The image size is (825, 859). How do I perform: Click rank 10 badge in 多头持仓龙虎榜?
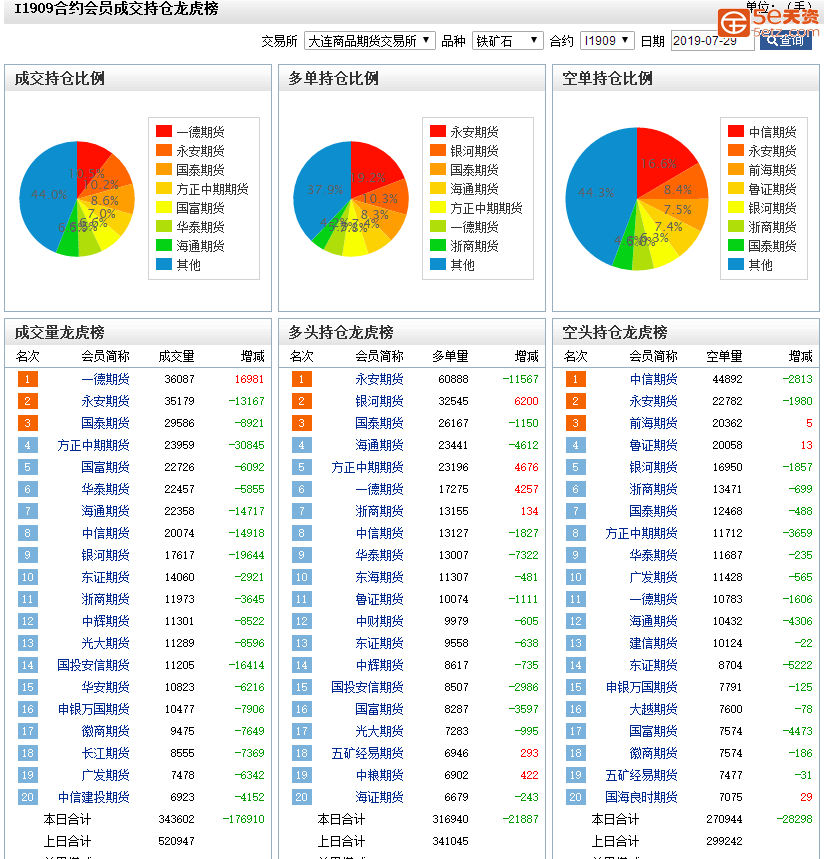click(301, 577)
